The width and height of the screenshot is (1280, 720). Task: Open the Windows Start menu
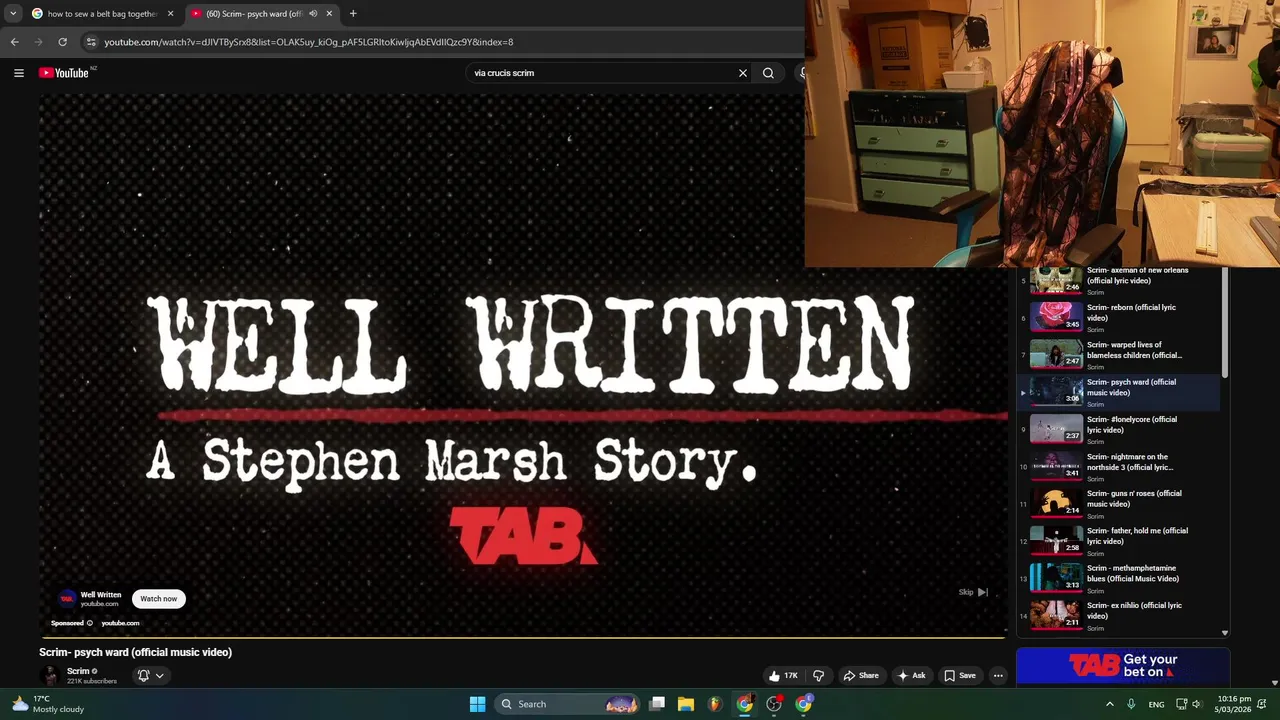pyautogui.click(x=477, y=704)
